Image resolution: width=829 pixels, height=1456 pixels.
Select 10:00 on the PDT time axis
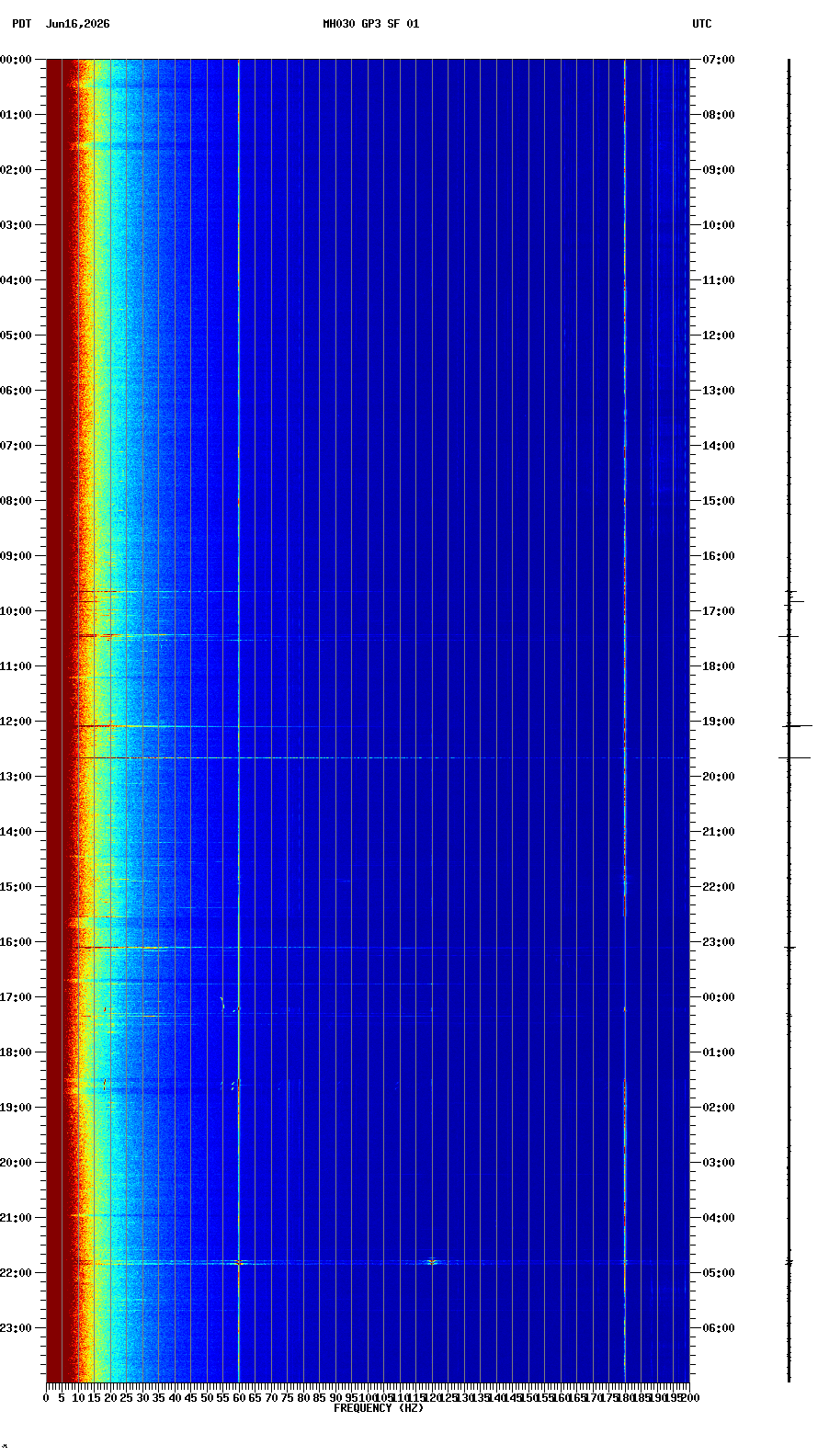[16, 611]
